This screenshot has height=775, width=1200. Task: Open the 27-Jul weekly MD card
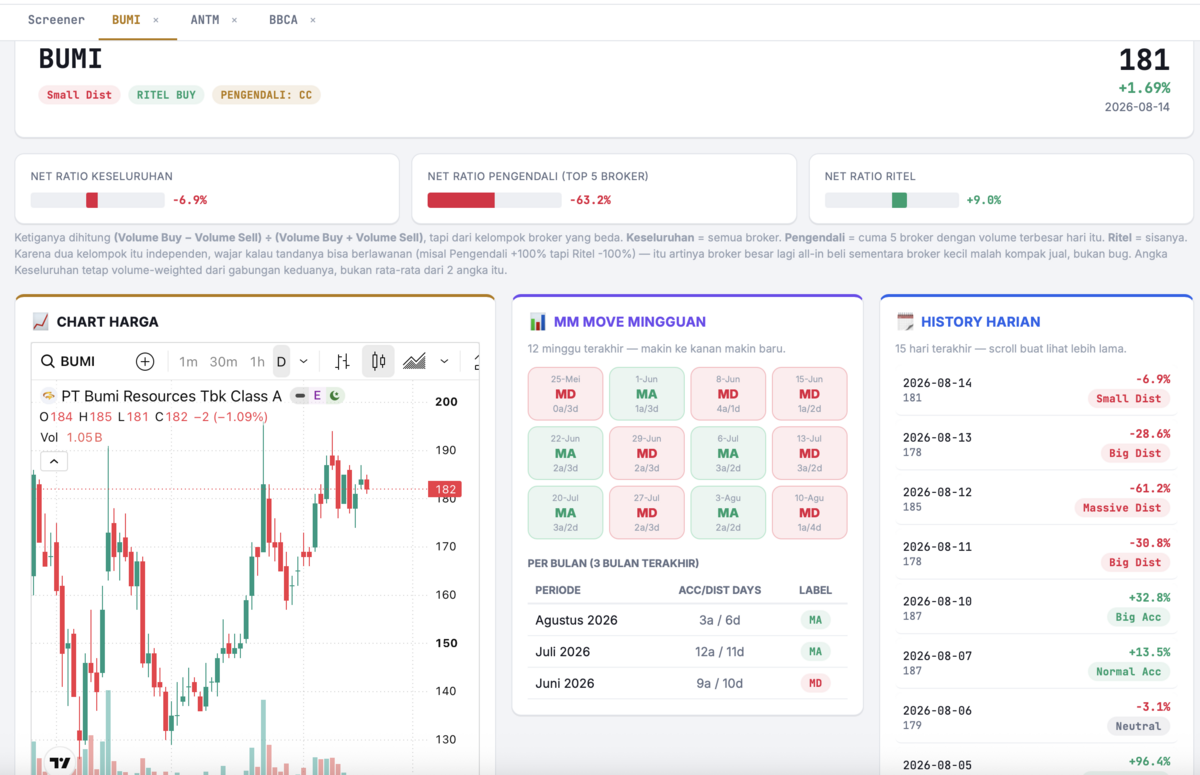[646, 512]
